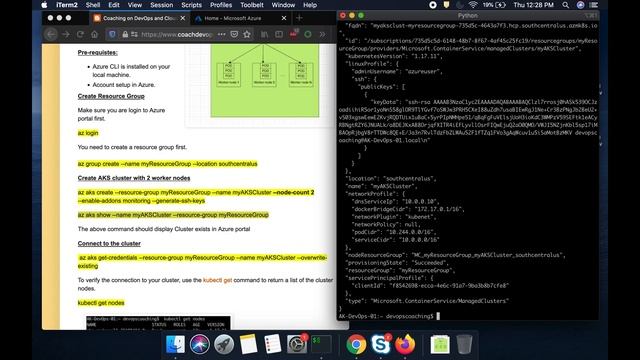640x360 pixels.
Task: Go forward in Firefox
Action: pos(66,34)
